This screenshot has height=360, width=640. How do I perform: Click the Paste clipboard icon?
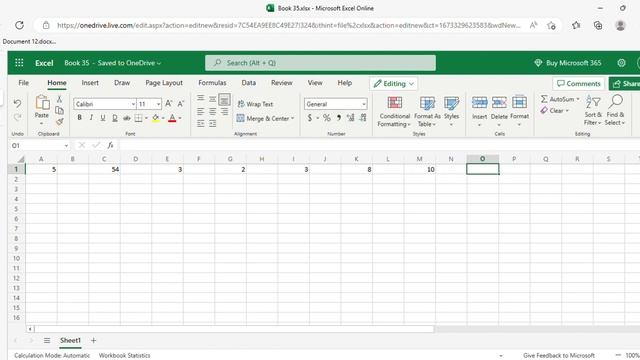click(42, 103)
